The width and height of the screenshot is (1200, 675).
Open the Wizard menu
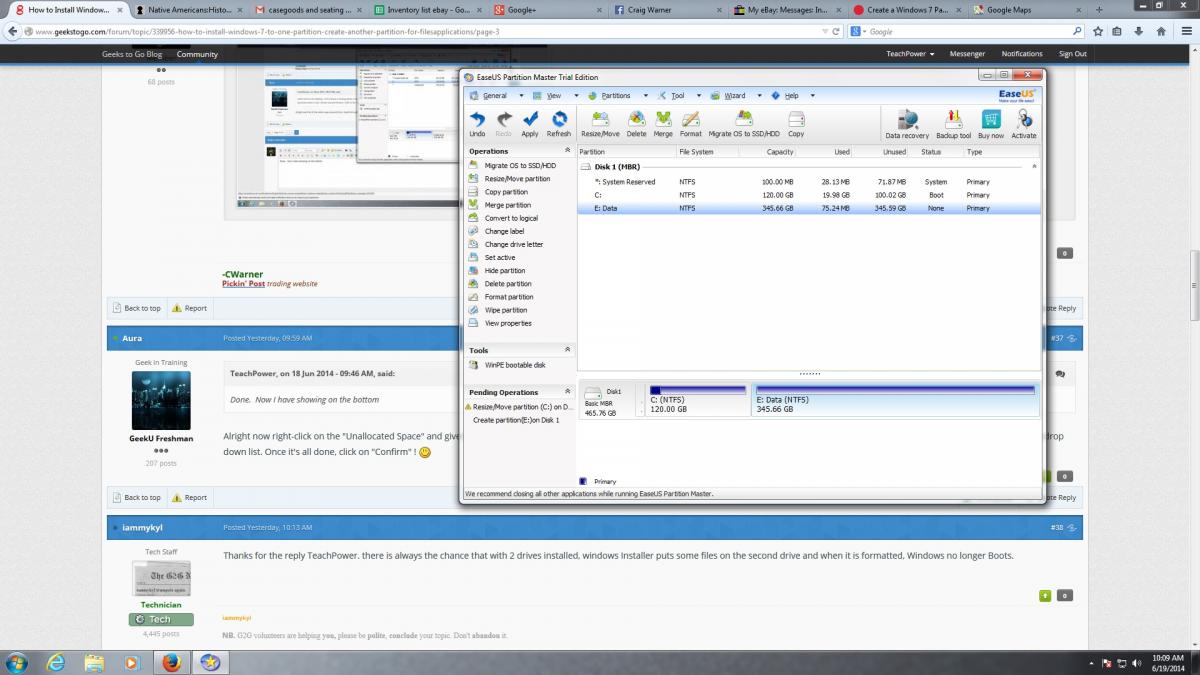[x=735, y=96]
